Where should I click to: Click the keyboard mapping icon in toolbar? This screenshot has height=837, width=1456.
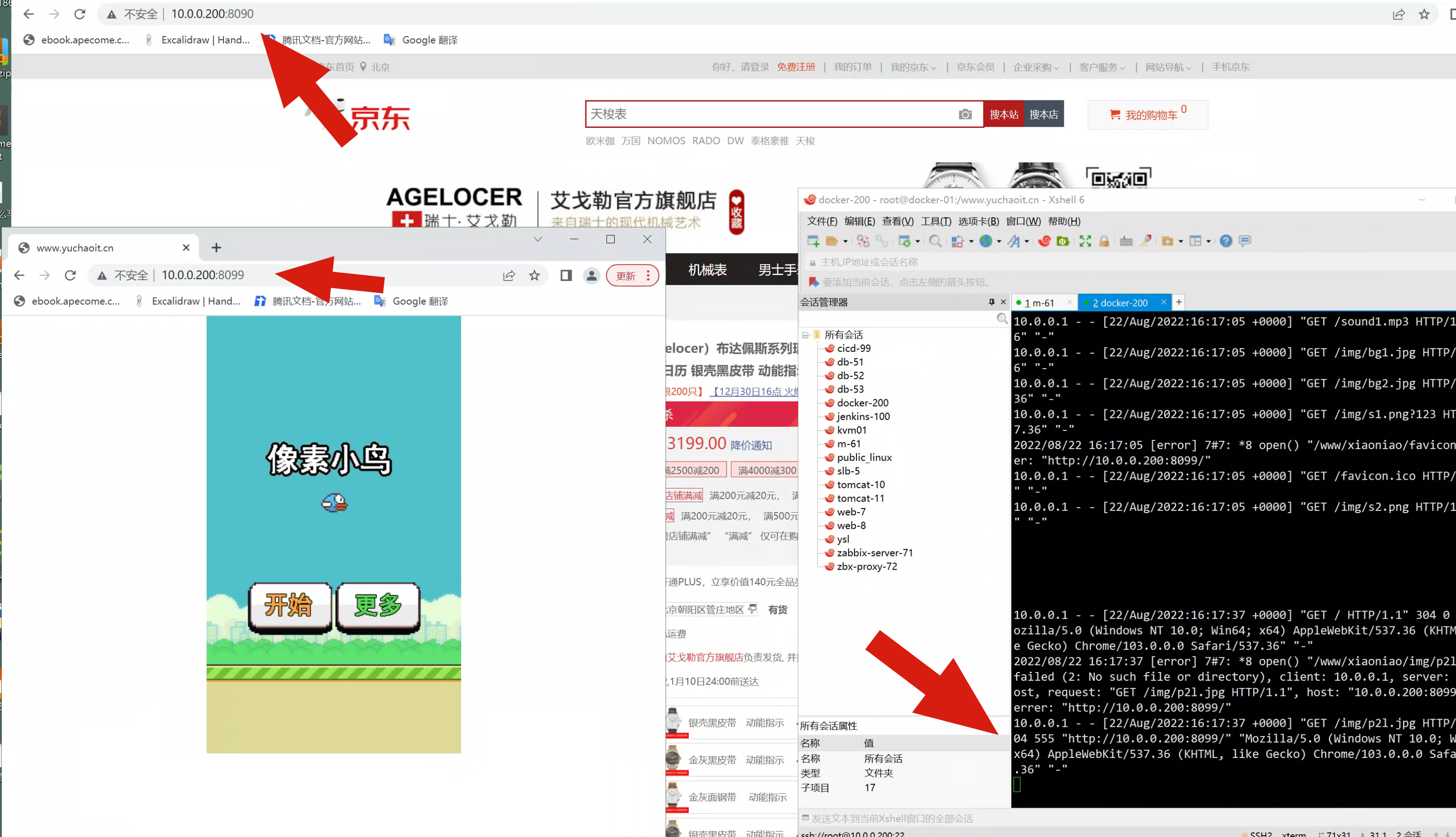pyautogui.click(x=1125, y=241)
